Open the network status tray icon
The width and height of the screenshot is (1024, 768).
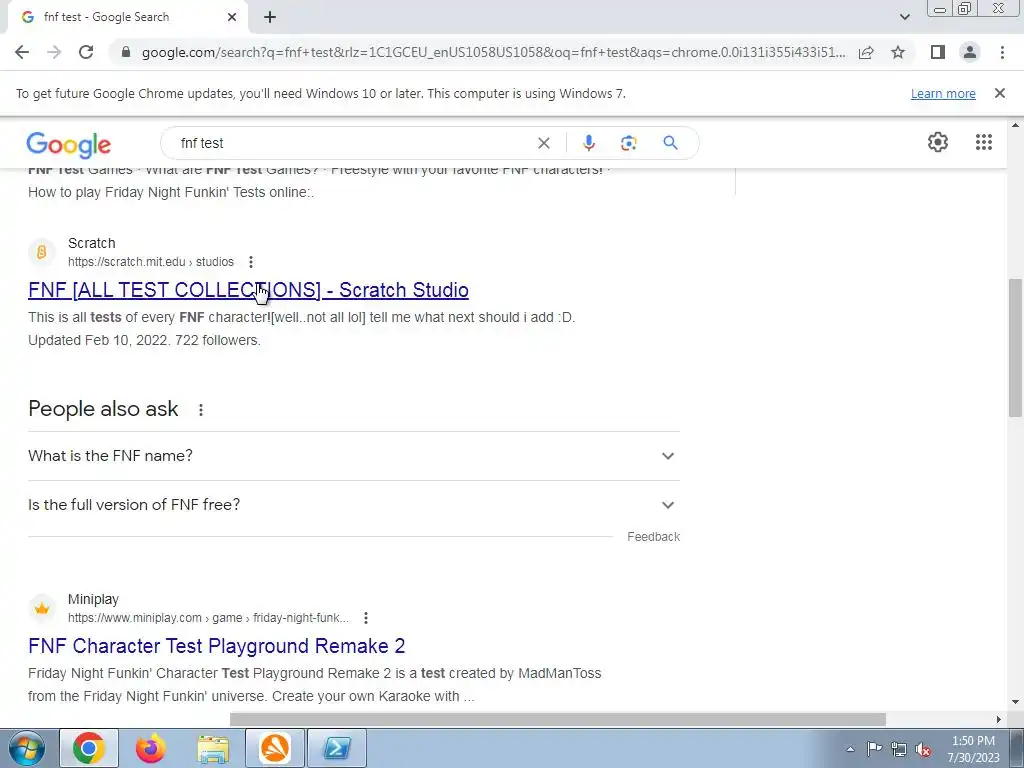click(x=899, y=749)
